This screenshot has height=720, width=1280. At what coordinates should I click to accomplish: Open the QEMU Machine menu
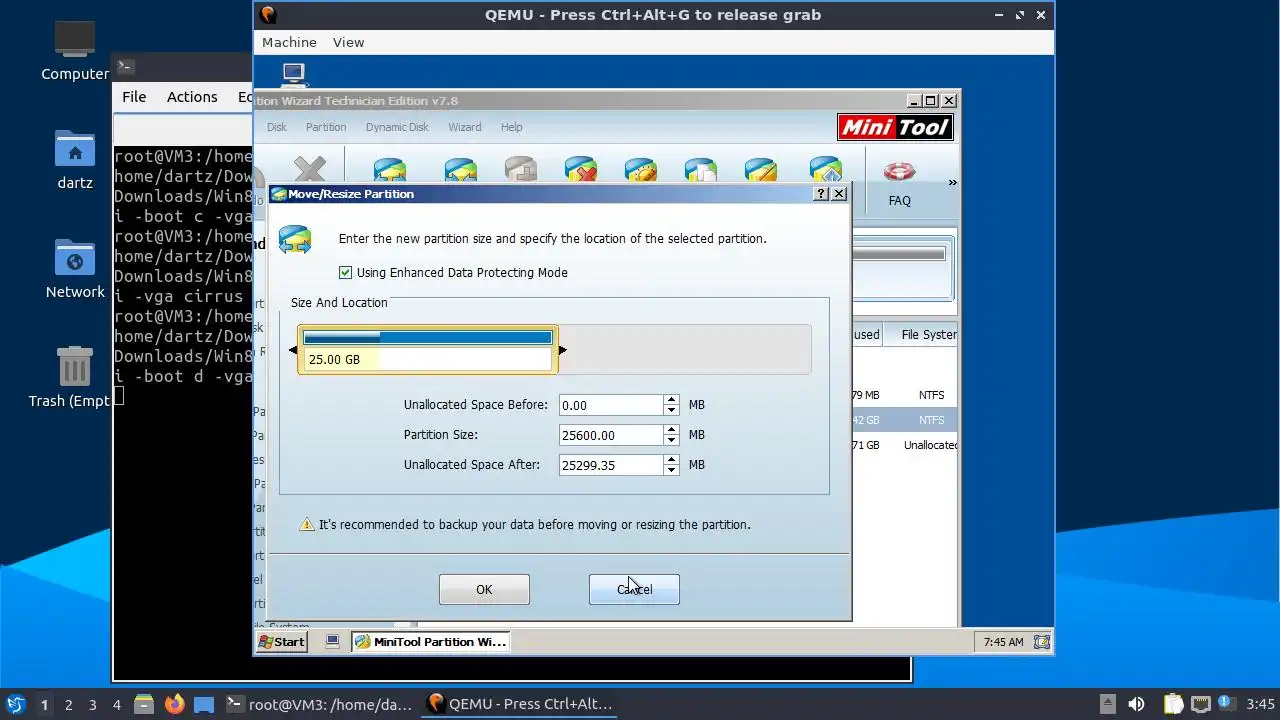click(289, 42)
